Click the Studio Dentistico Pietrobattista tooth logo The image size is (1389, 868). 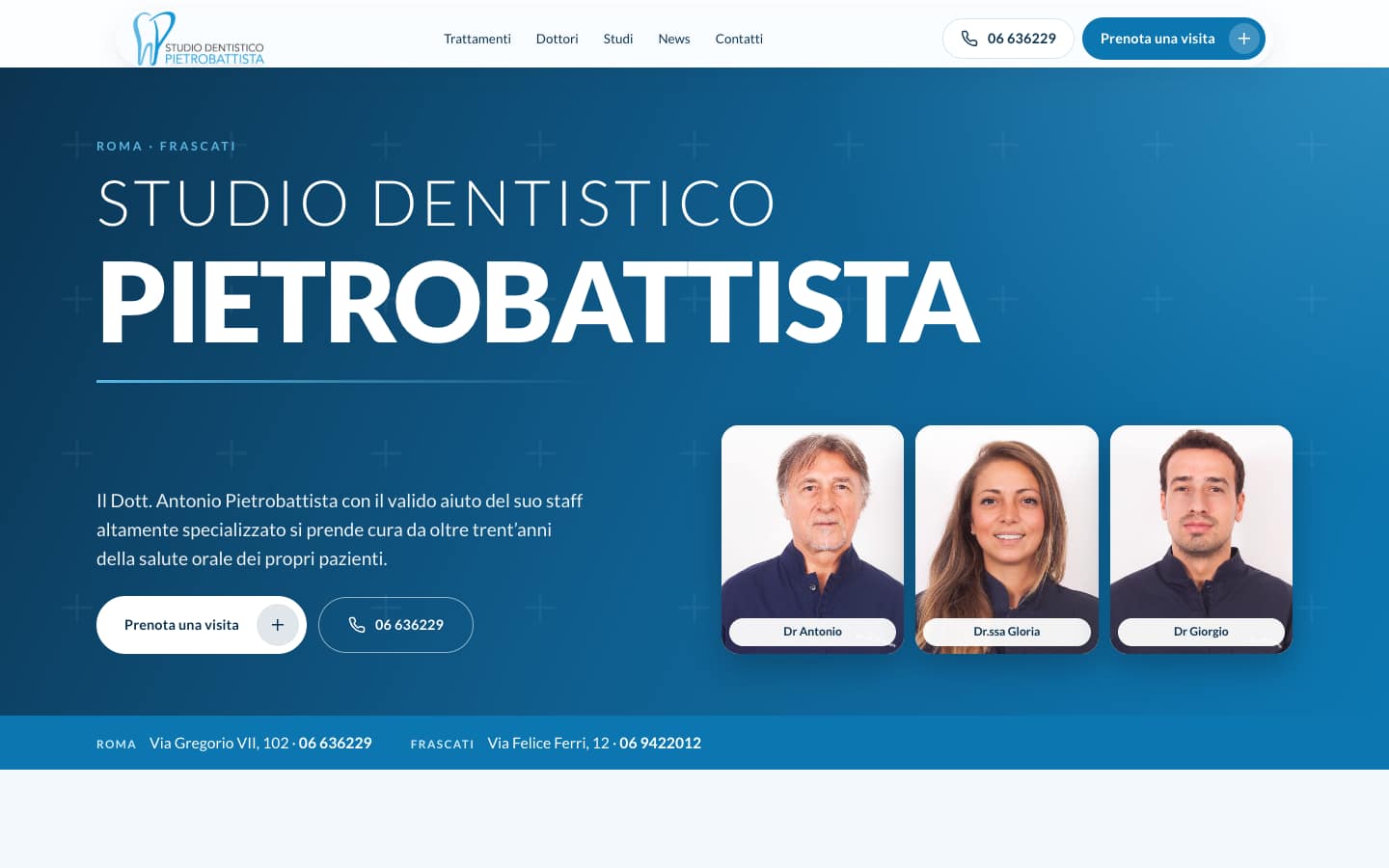[x=199, y=39]
